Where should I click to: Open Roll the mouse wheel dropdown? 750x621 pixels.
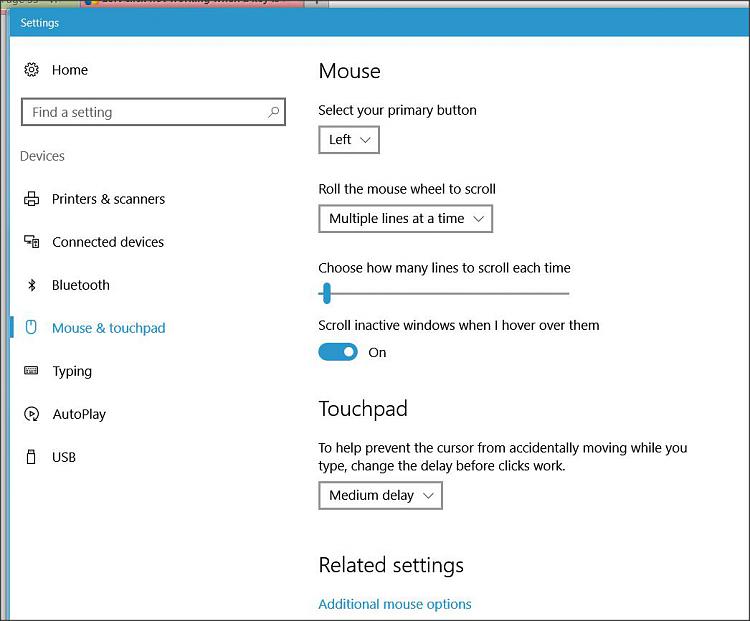pos(405,219)
